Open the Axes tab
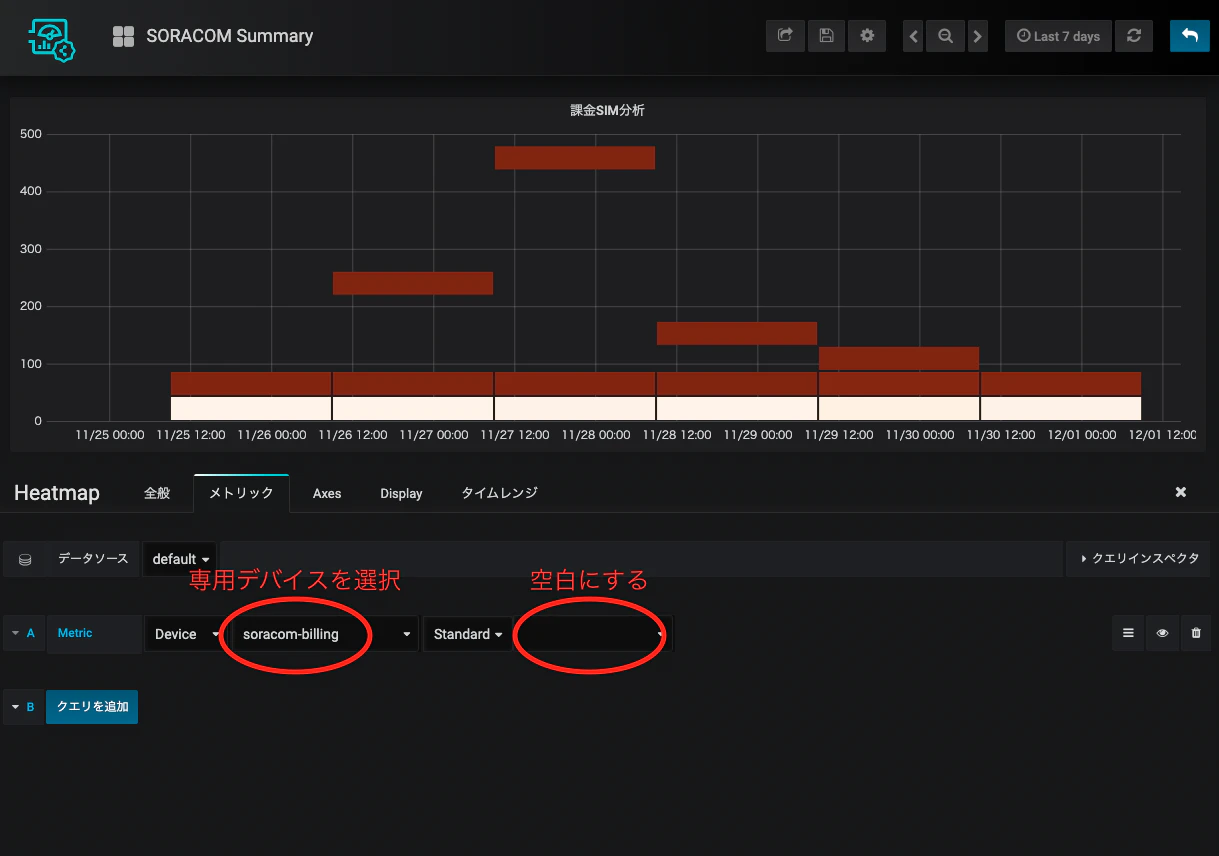Image resolution: width=1219 pixels, height=856 pixels. 327,493
